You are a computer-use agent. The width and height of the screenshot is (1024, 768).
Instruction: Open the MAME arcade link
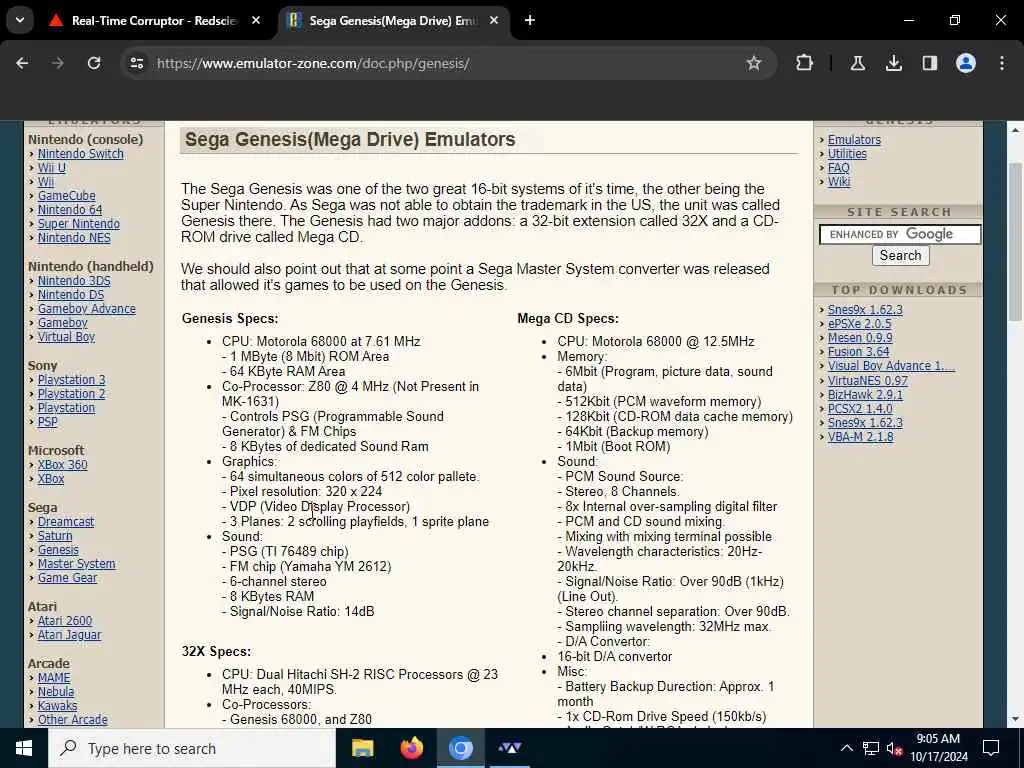54,678
